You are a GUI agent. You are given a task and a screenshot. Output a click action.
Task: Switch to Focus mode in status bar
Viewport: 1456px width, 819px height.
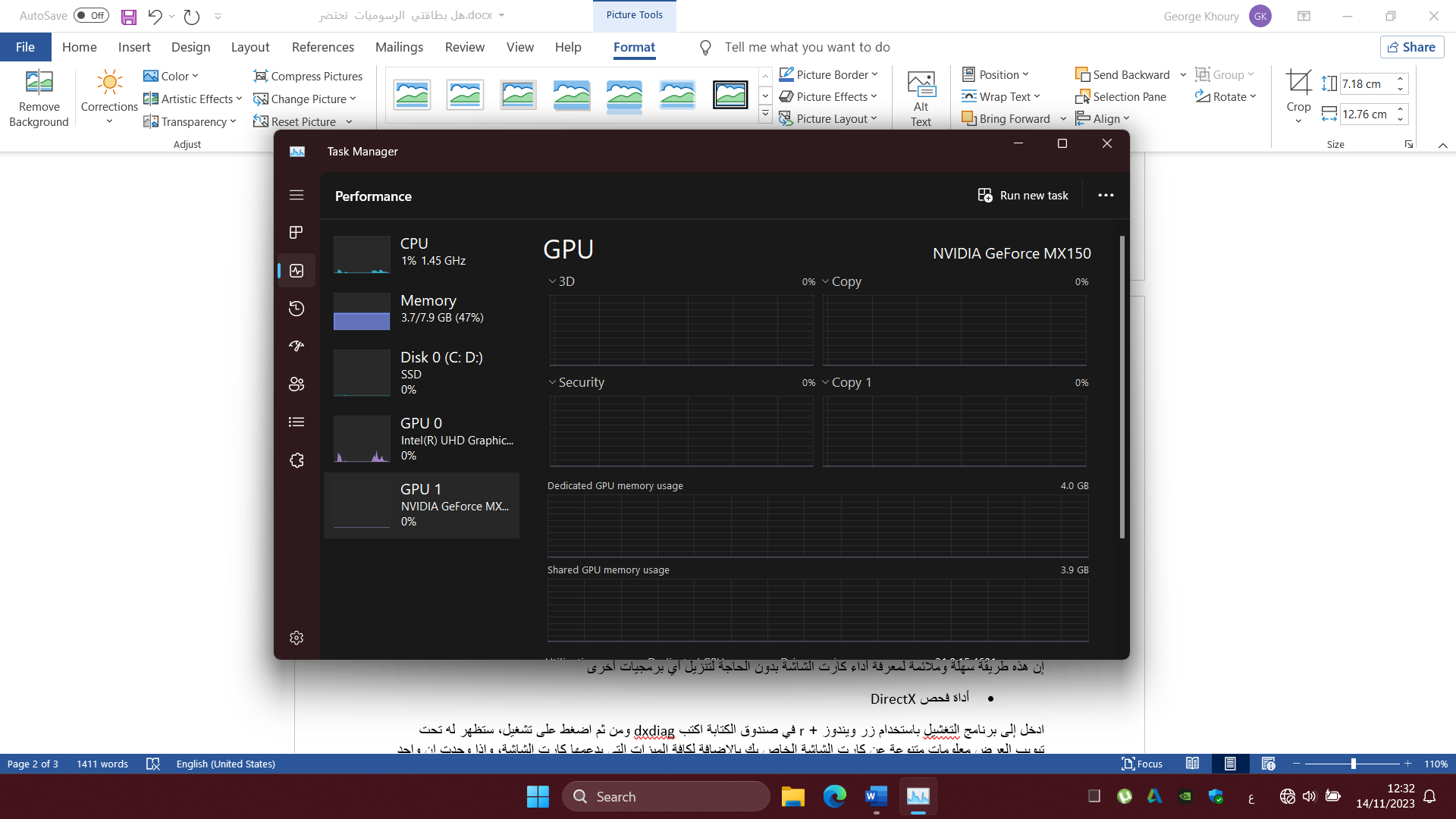click(1142, 764)
